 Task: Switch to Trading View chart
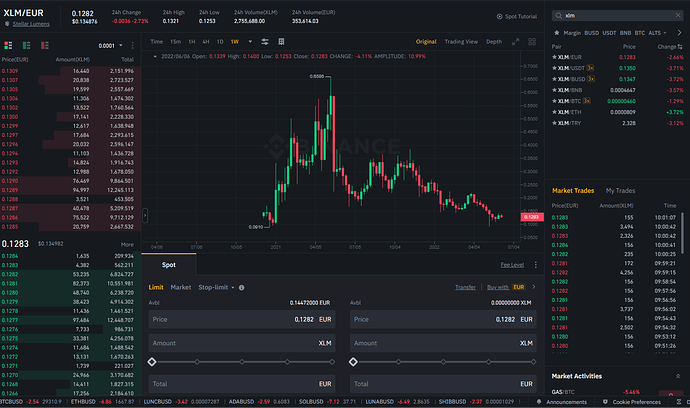461,42
